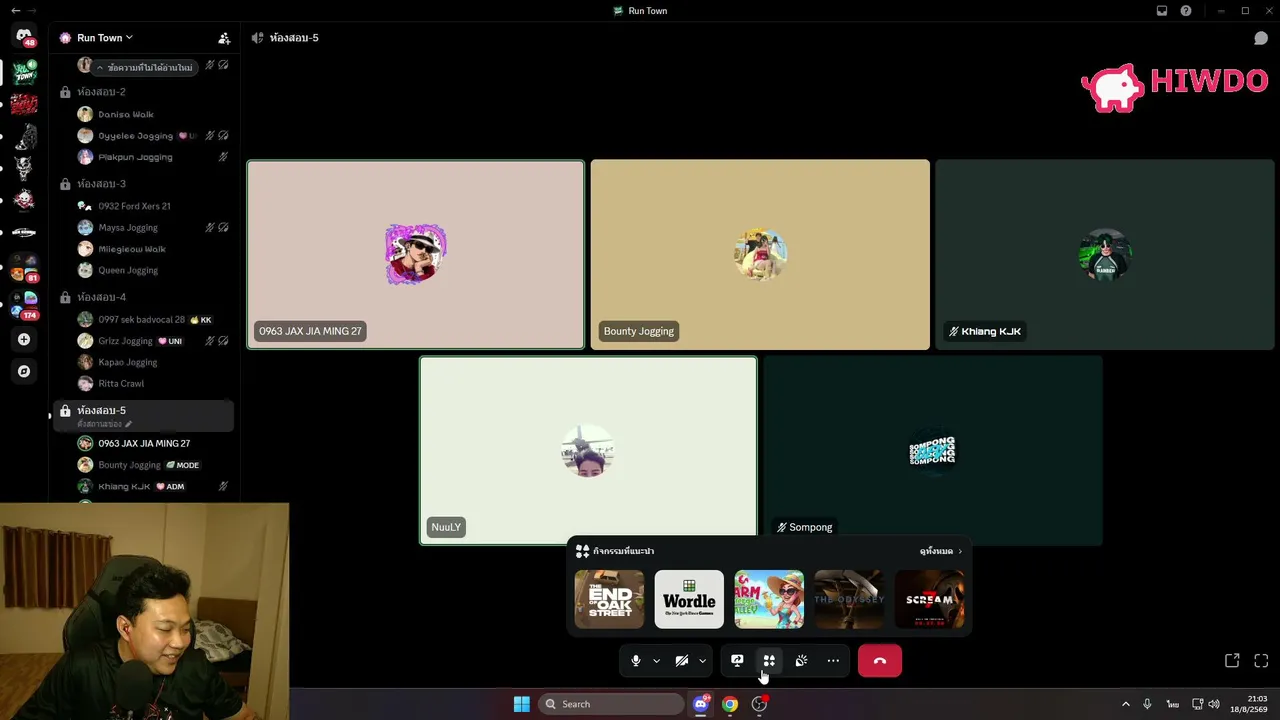Open camera options arrow
Viewport: 1280px width, 720px height.
[702, 661]
